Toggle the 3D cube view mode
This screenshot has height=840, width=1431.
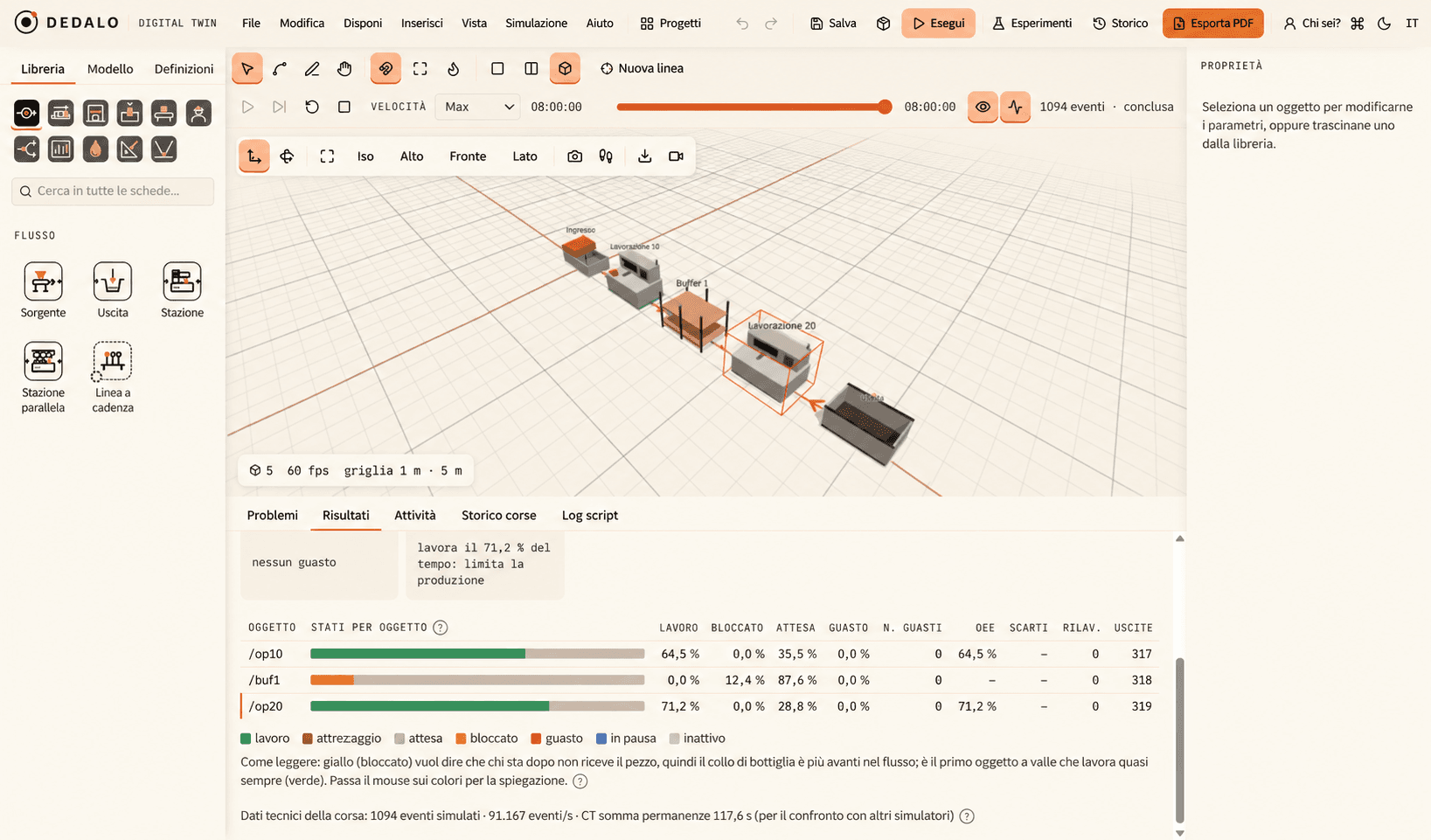(x=565, y=68)
